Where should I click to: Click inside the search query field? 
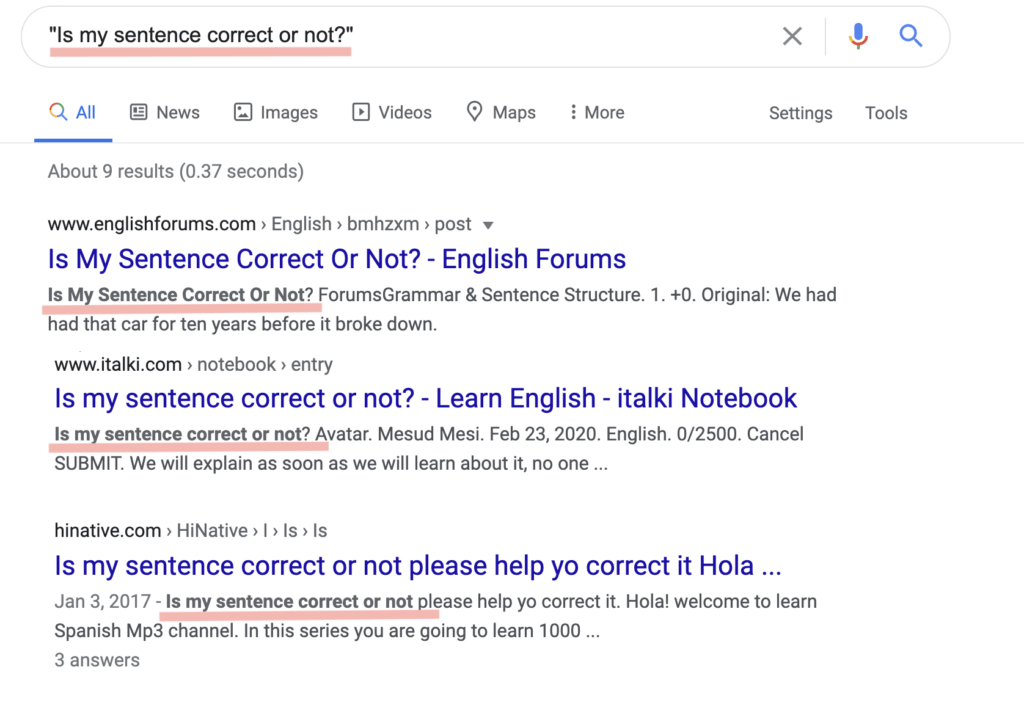(x=400, y=37)
